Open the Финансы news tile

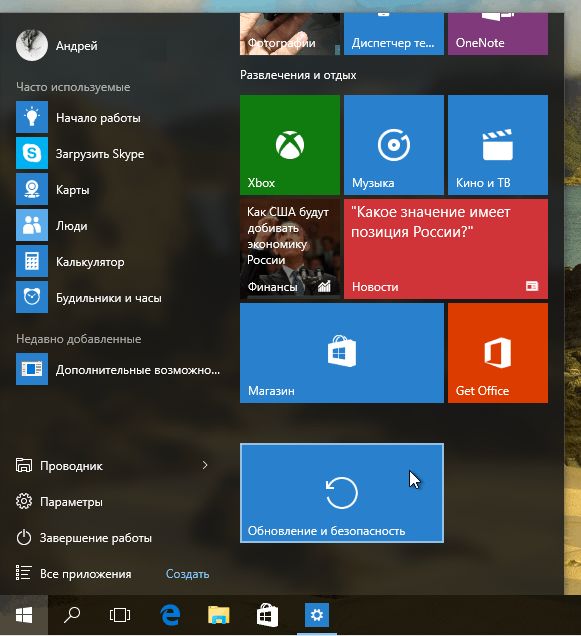(290, 249)
